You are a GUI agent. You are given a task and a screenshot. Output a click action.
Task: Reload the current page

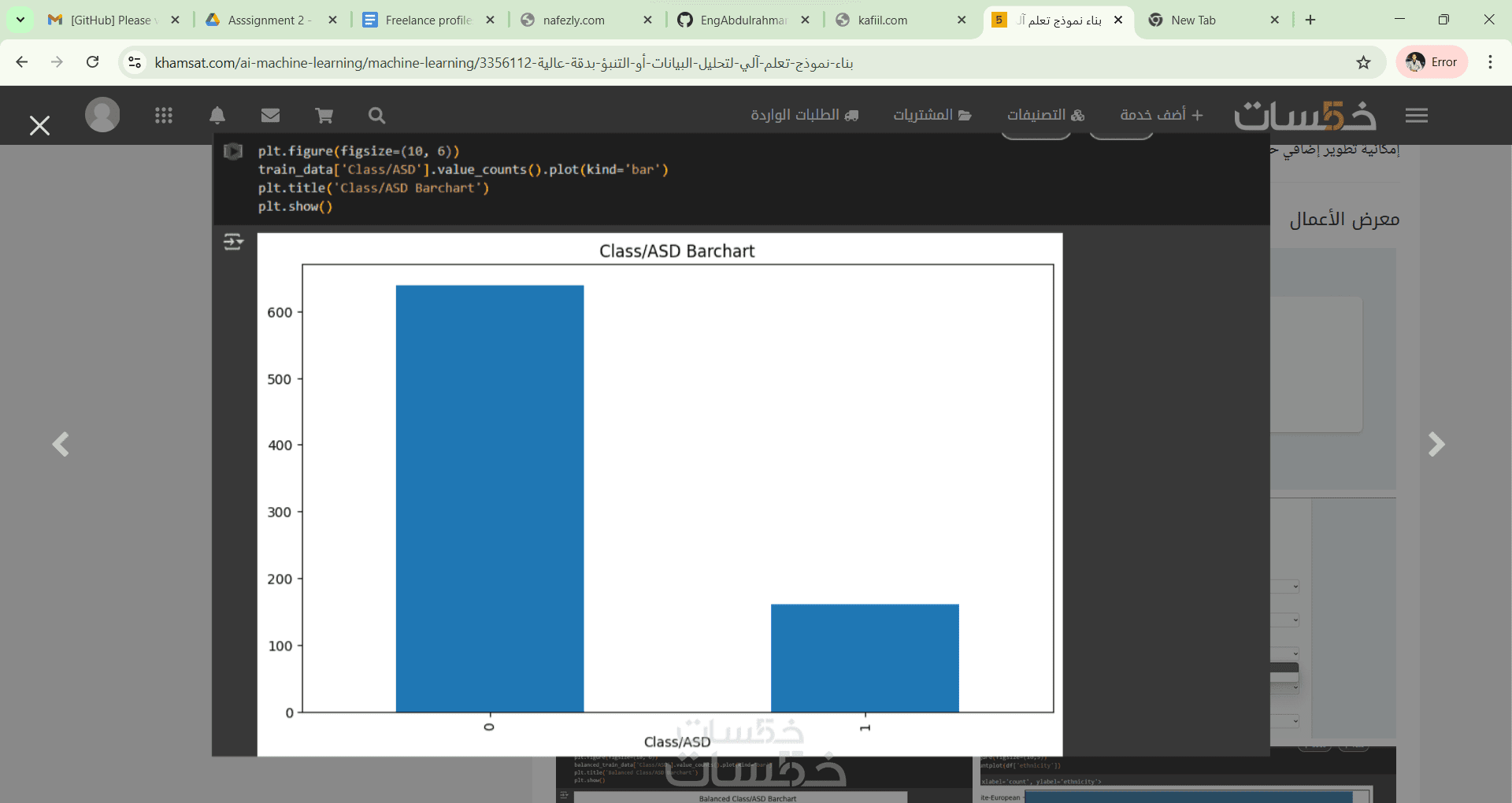(92, 62)
